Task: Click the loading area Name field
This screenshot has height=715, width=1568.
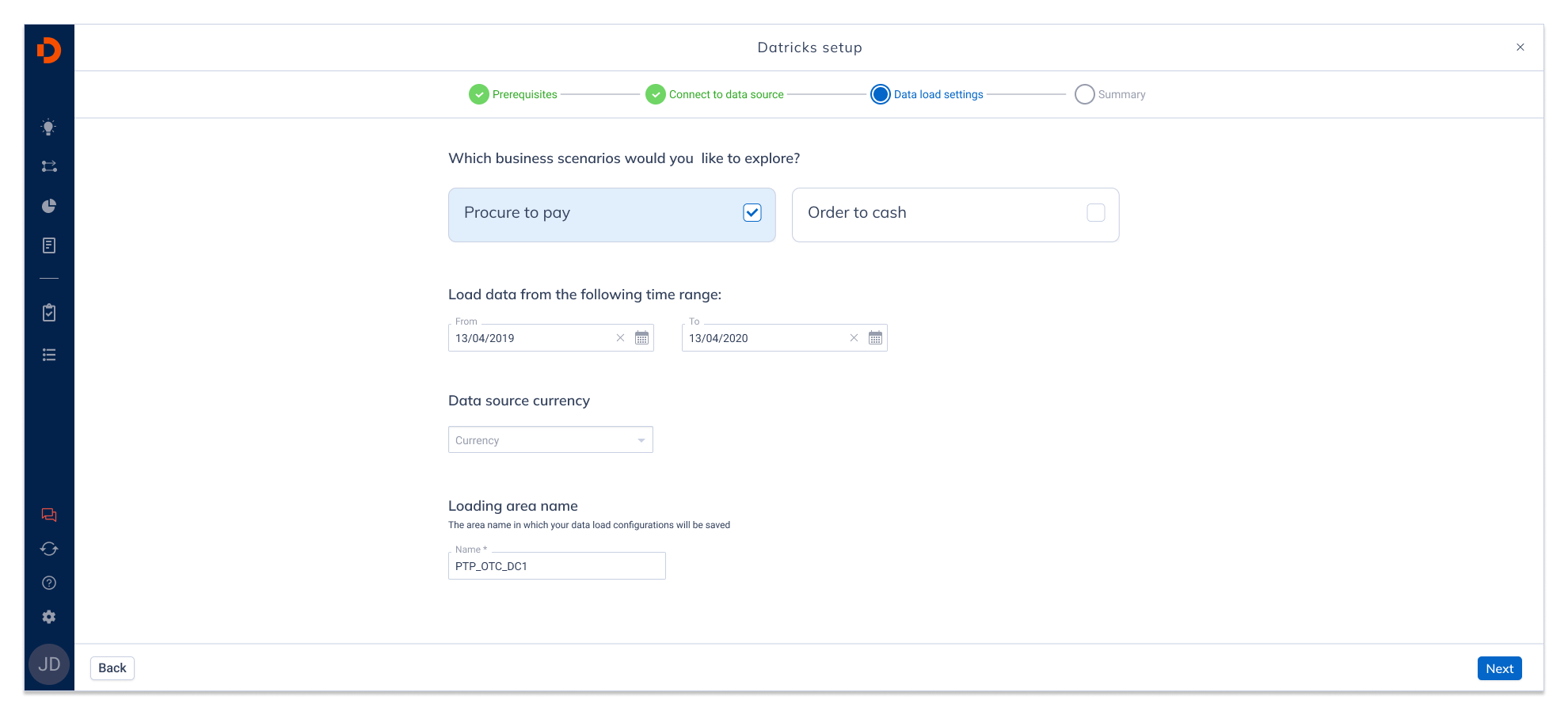Action: [557, 566]
